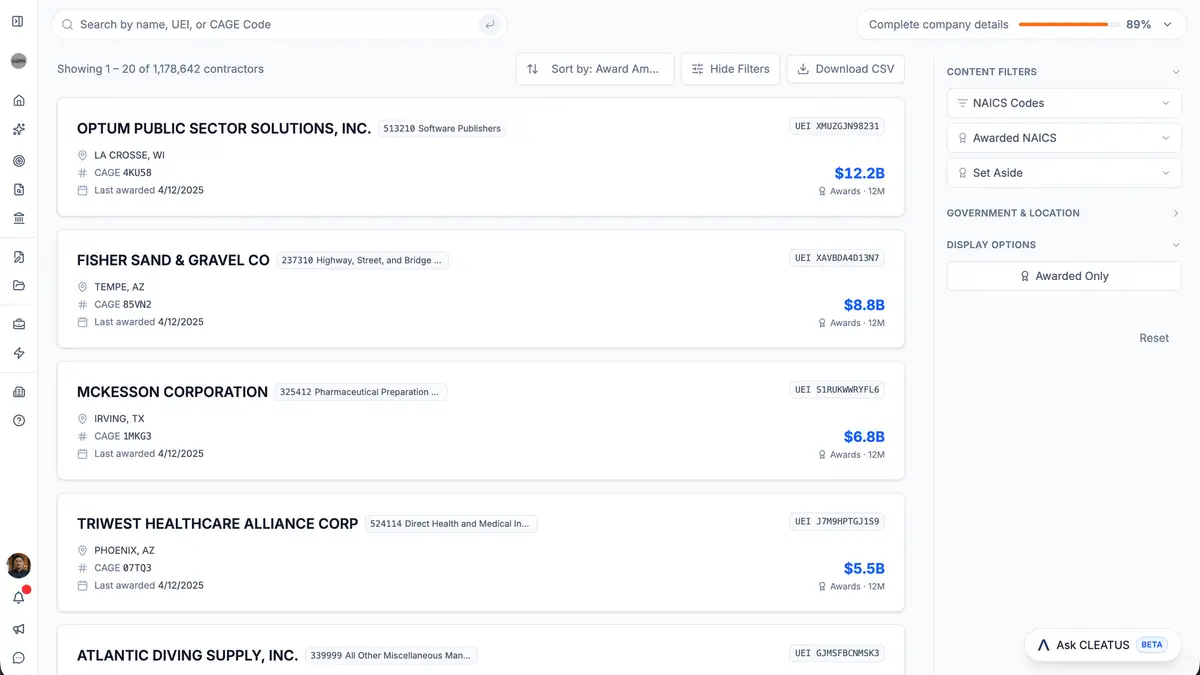This screenshot has width=1200, height=675.
Task: Click the search by name, UEI, or CAGE field
Action: tap(279, 24)
